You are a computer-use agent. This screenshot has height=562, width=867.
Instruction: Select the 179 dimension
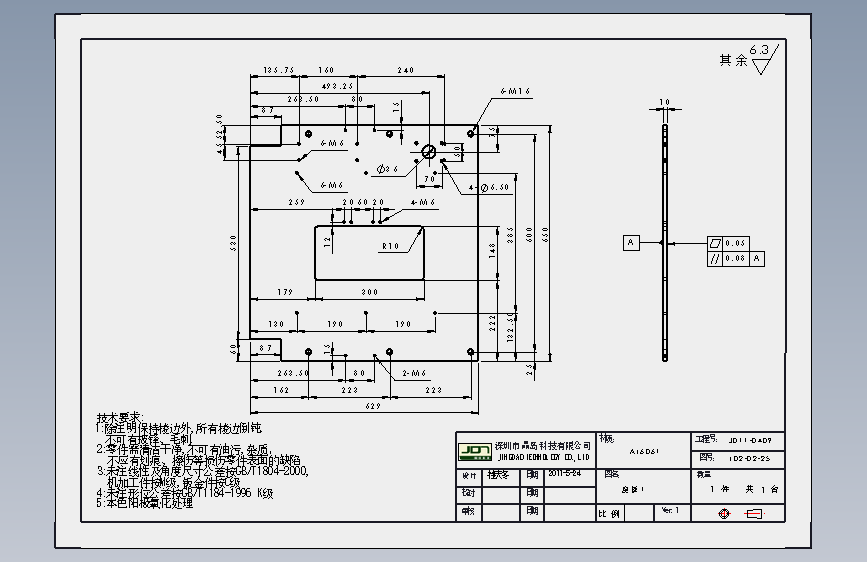coord(285,292)
